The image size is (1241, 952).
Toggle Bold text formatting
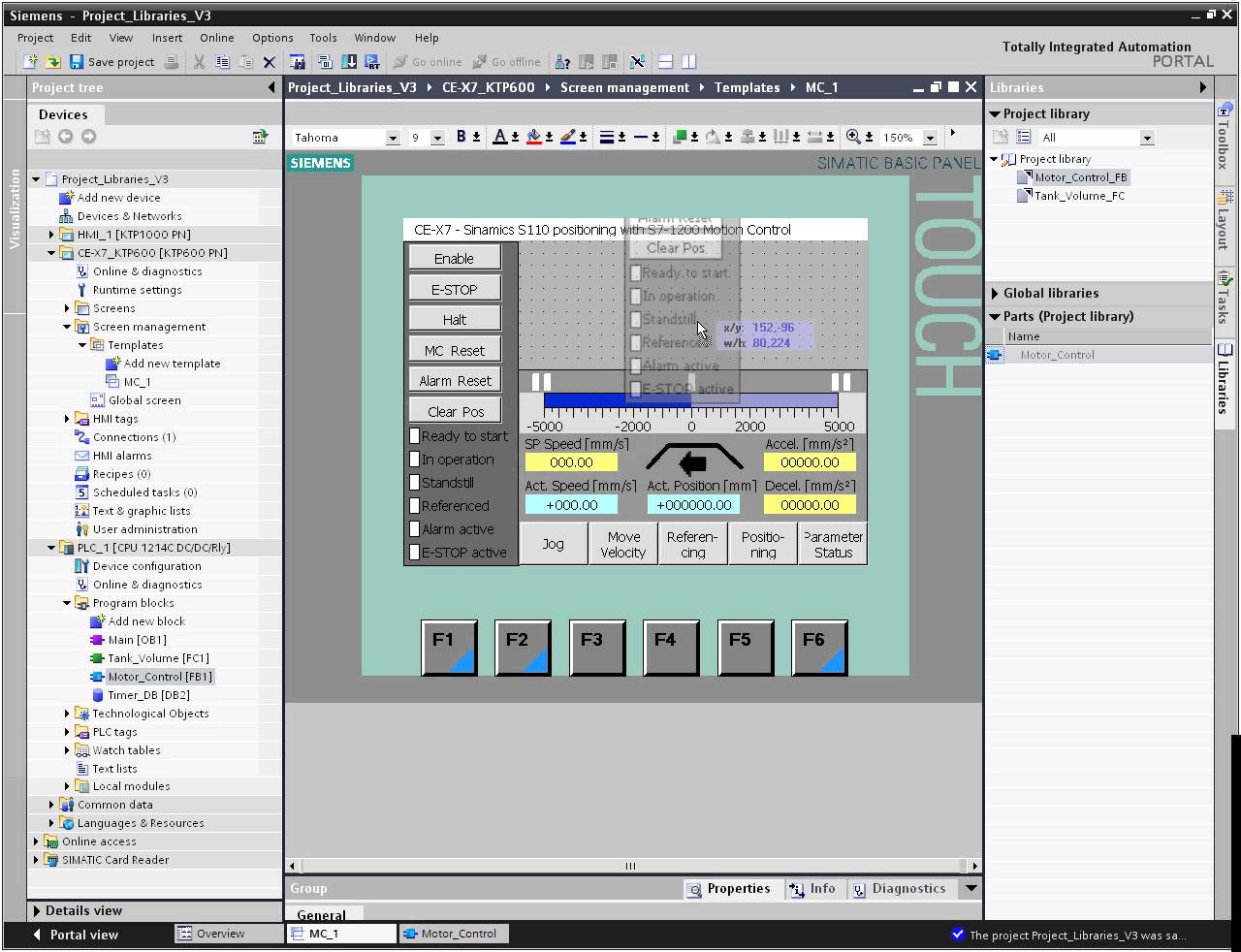coord(461,137)
